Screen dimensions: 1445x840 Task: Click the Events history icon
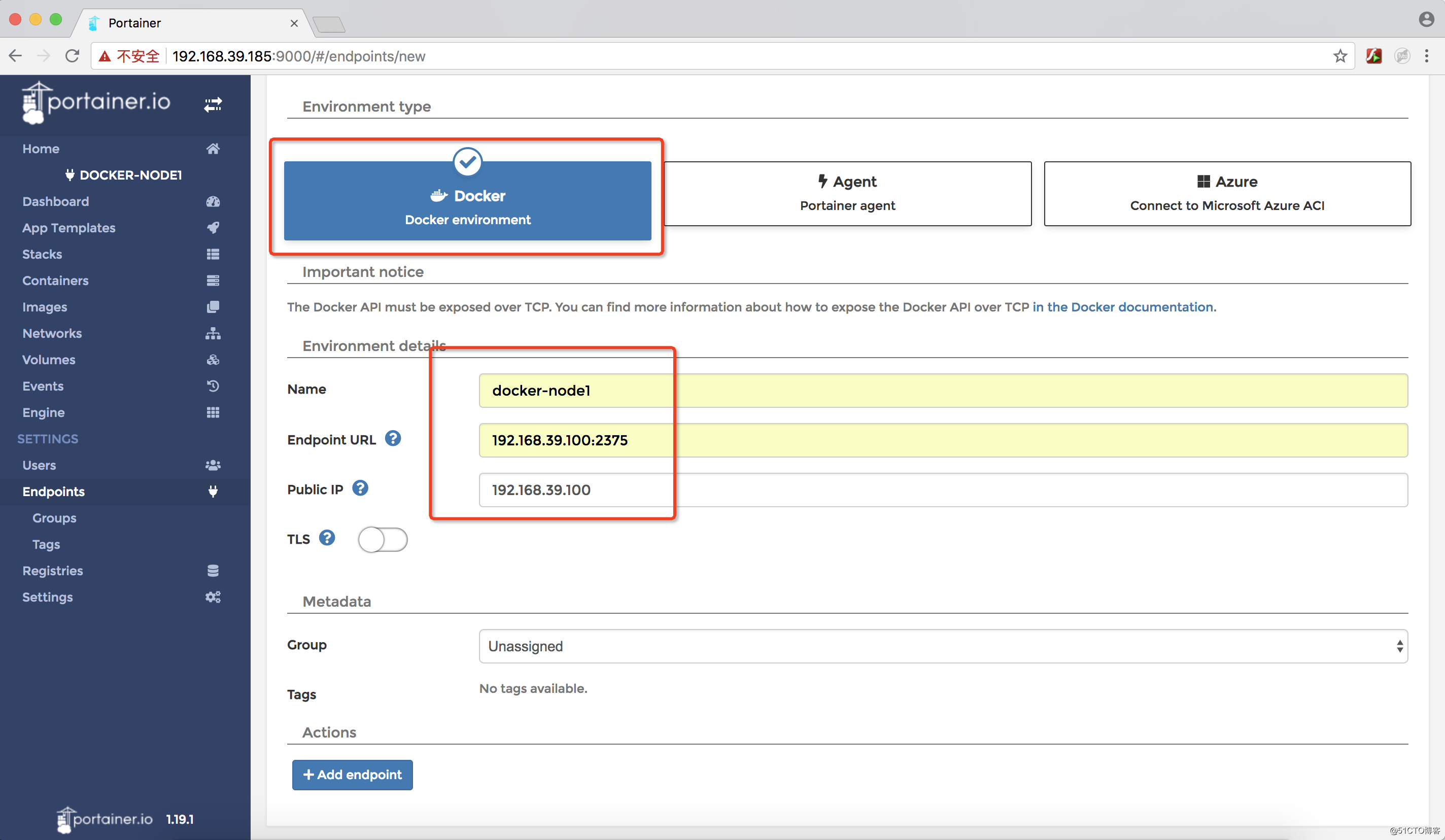click(x=213, y=386)
